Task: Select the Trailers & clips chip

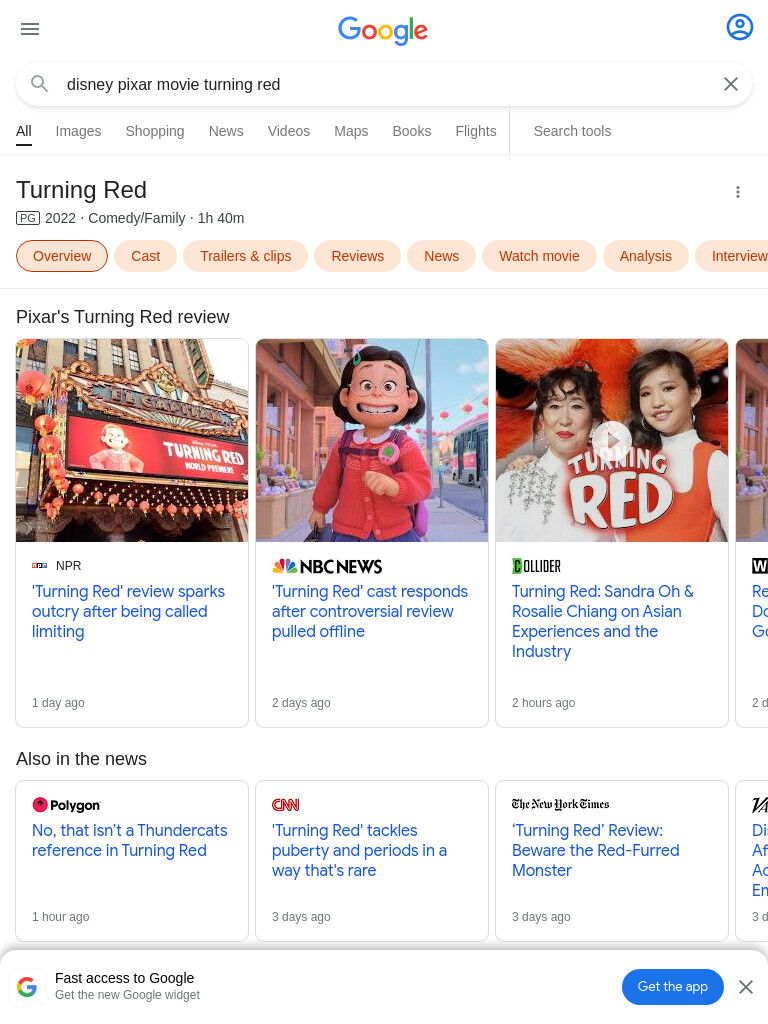Action: (x=246, y=256)
